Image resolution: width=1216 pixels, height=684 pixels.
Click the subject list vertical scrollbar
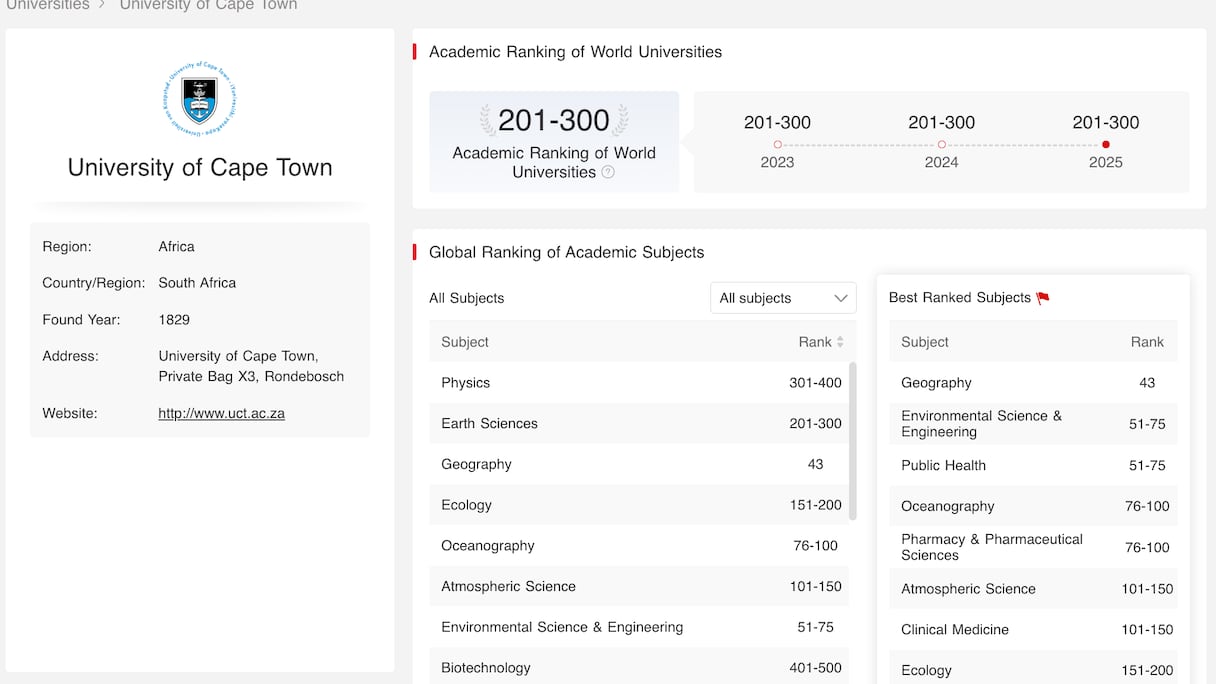(852, 440)
